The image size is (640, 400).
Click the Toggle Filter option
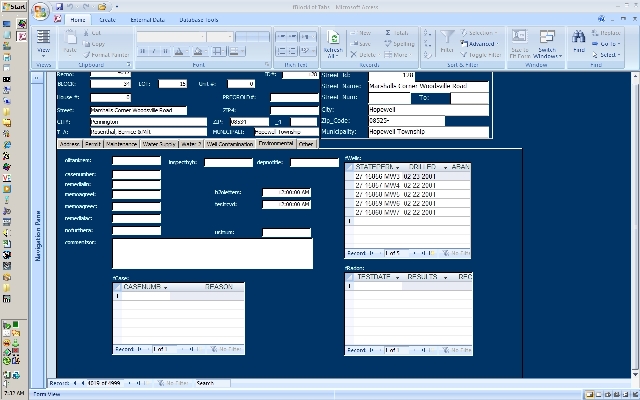click(482, 55)
